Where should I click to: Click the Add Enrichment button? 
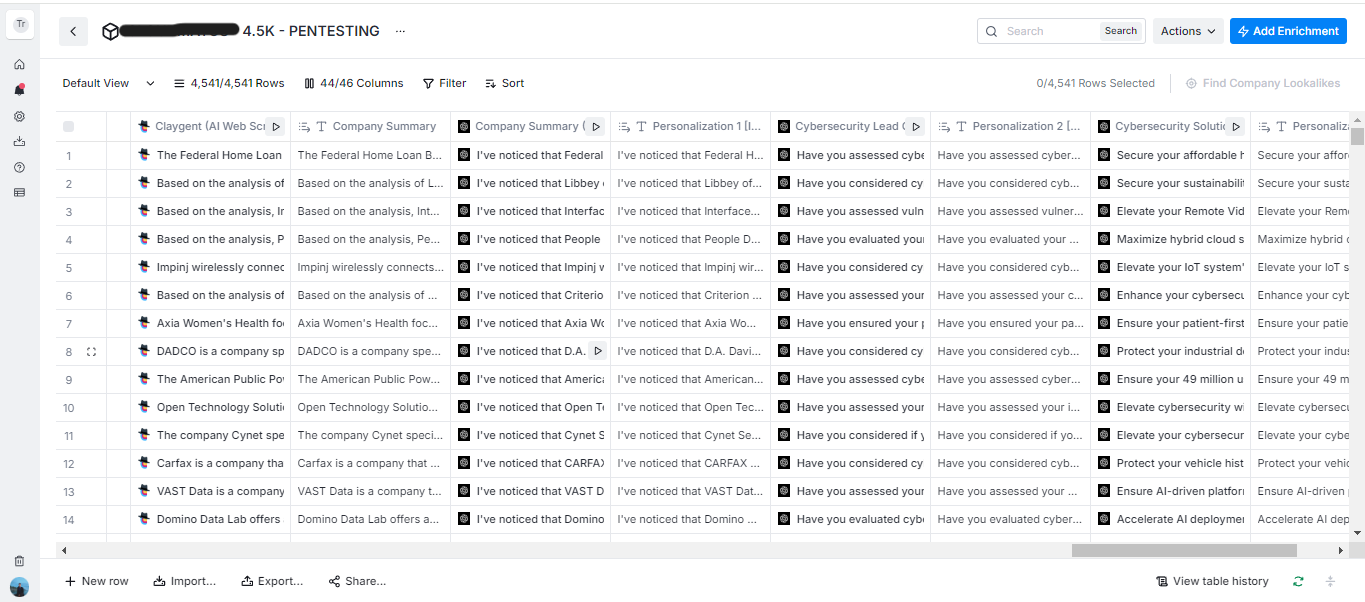click(x=1288, y=31)
